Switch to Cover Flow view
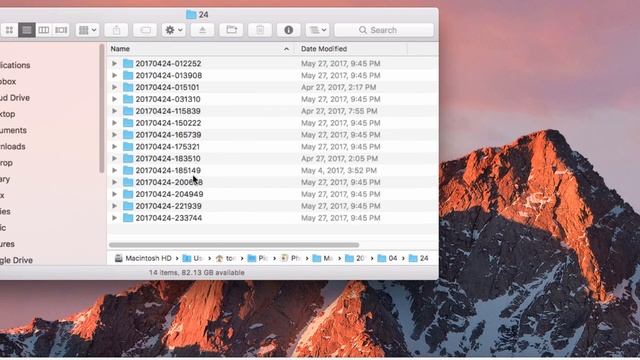The width and height of the screenshot is (640, 360). [x=61, y=30]
